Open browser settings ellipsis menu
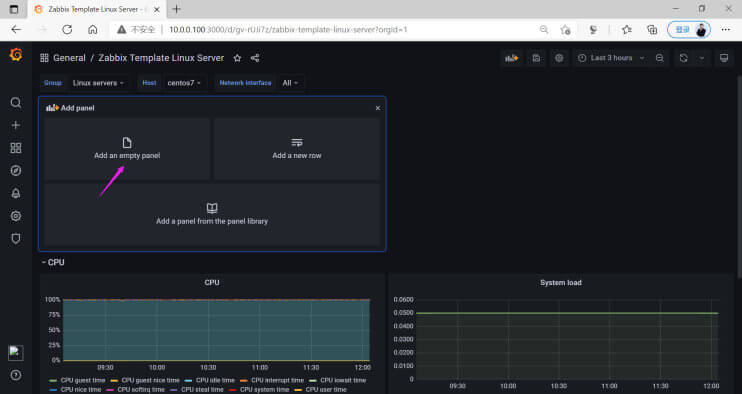This screenshot has height=394, width=742. 725,29
